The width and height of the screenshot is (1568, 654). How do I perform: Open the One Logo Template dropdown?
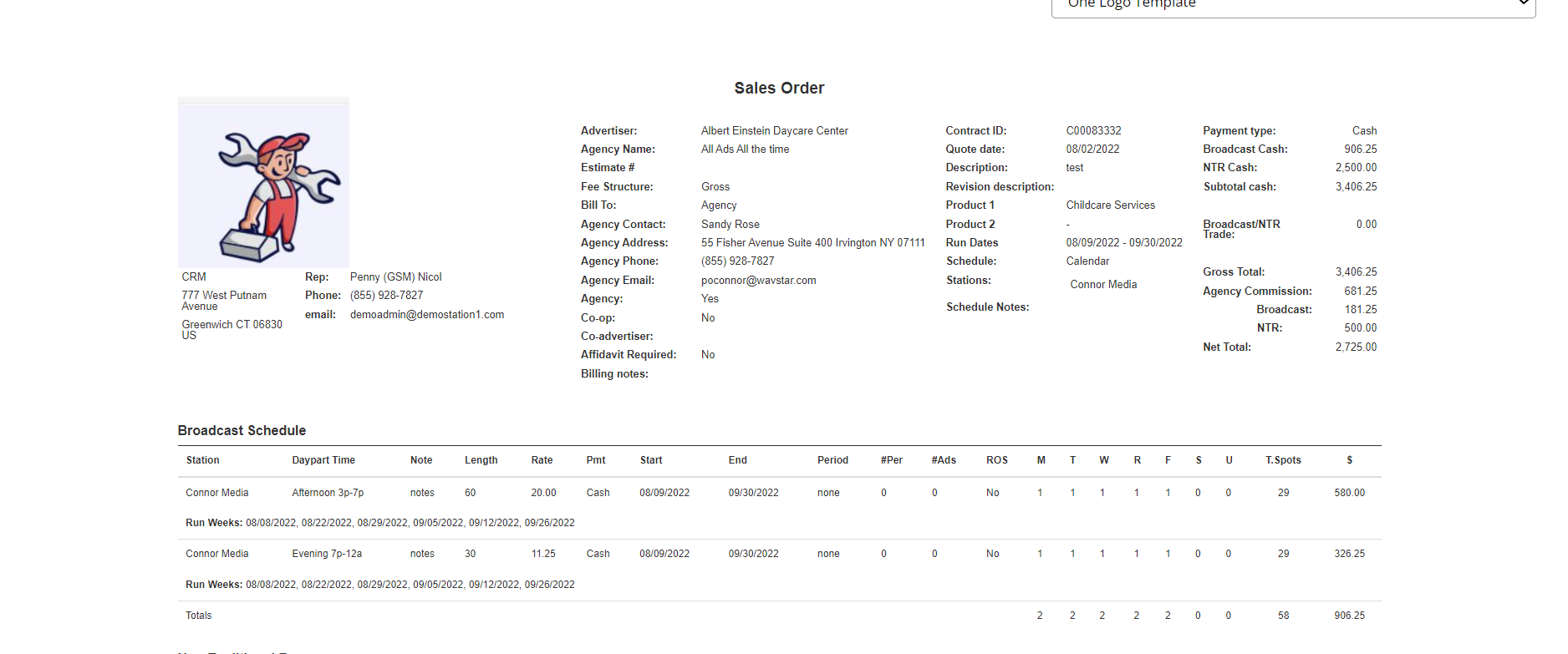tap(1293, 5)
